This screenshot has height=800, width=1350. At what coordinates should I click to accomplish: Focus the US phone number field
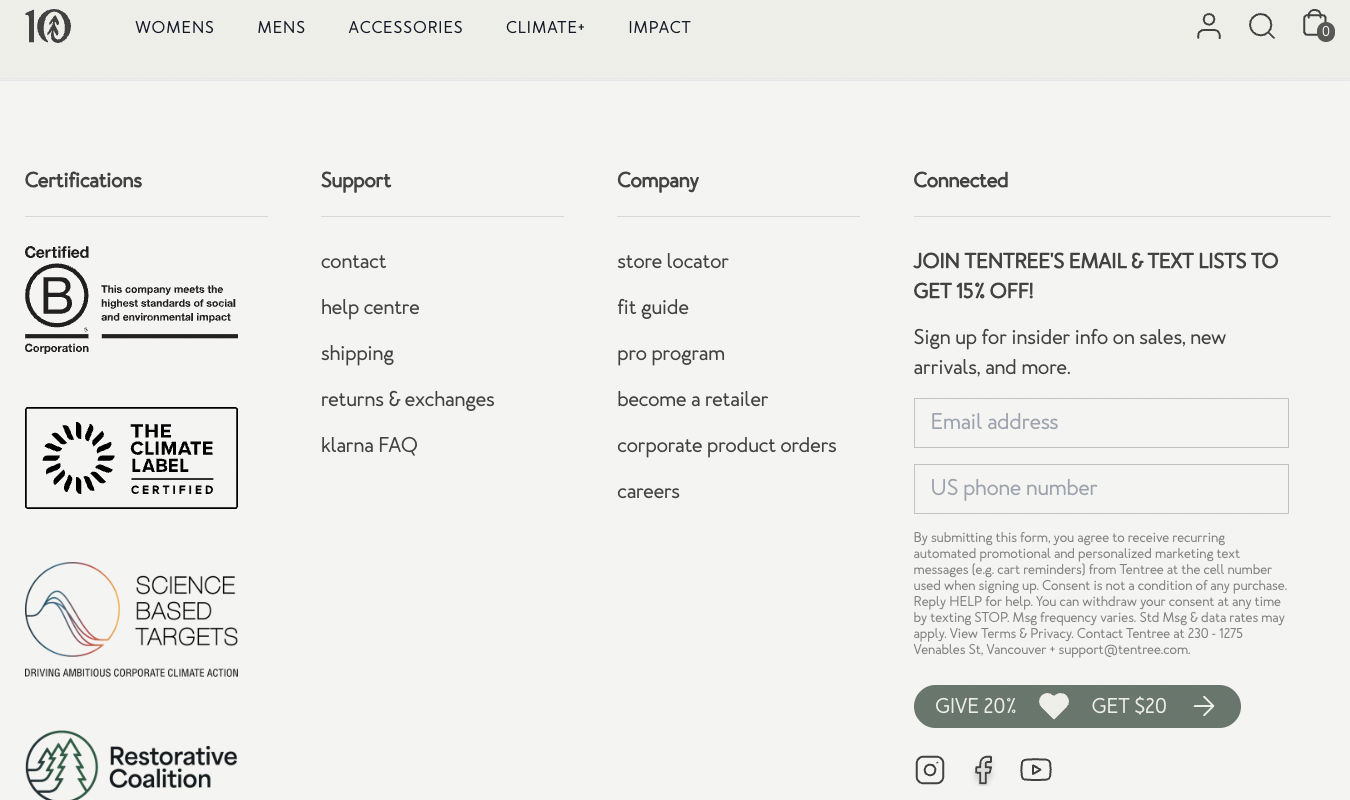1101,489
